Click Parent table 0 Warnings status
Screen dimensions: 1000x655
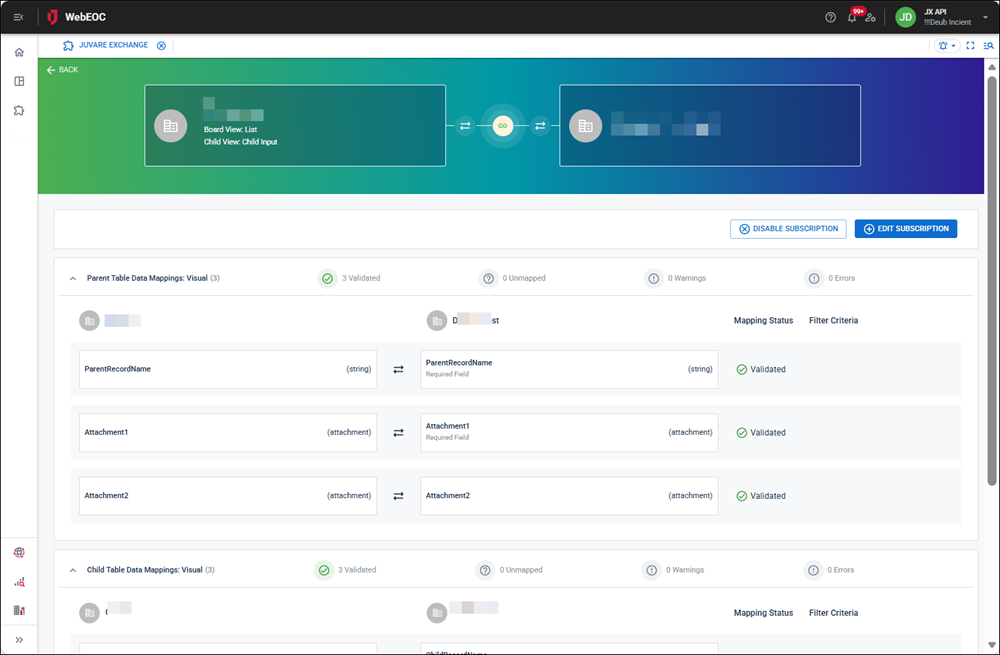[675, 278]
